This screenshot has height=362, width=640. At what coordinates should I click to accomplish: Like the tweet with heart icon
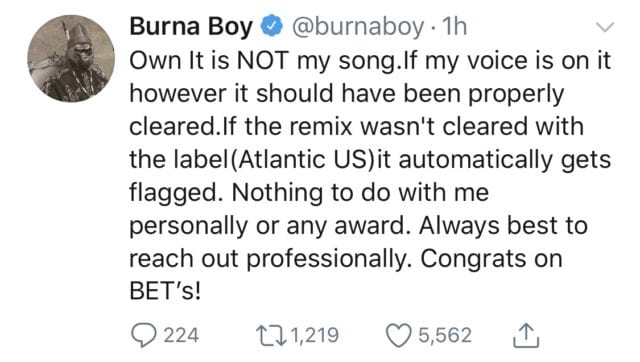[x=398, y=335]
